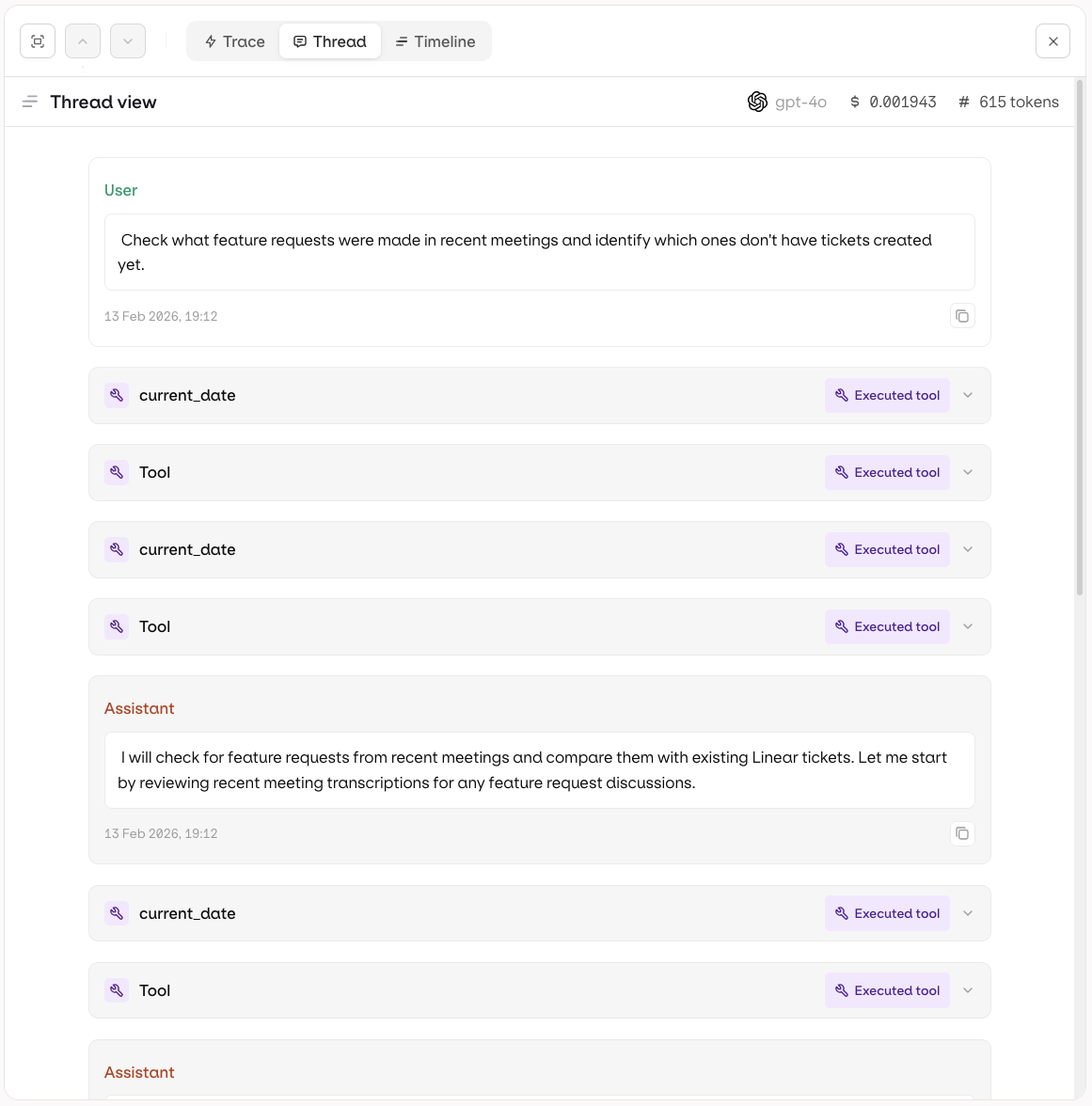The image size is (1092, 1106).
Task: Click wrench icon of first current_date row
Action: [x=117, y=396]
